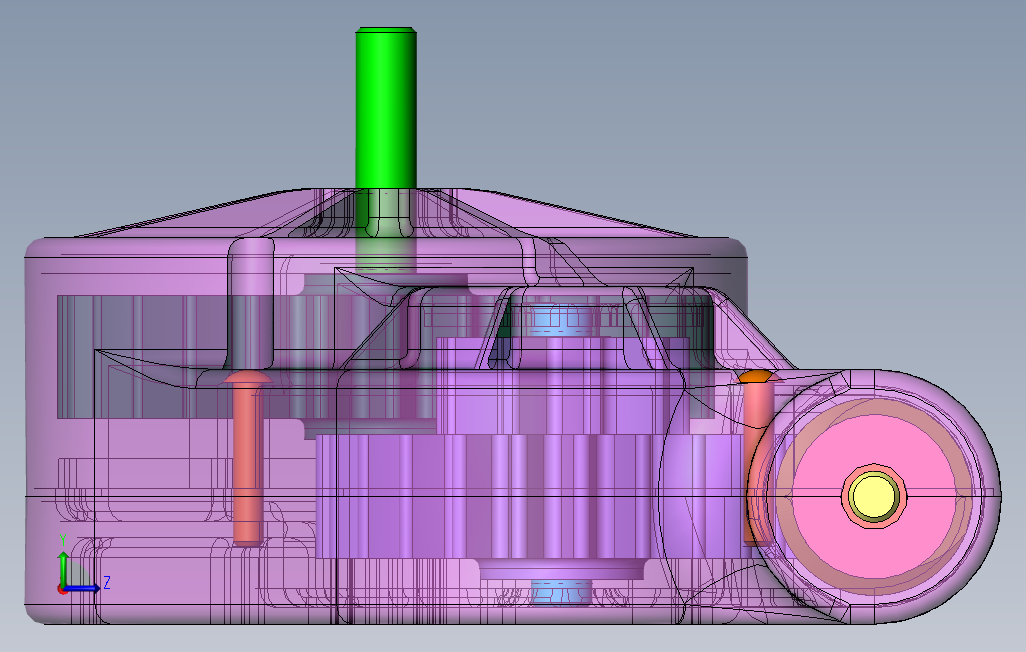Click the blue Z axis of the triad

click(82, 589)
